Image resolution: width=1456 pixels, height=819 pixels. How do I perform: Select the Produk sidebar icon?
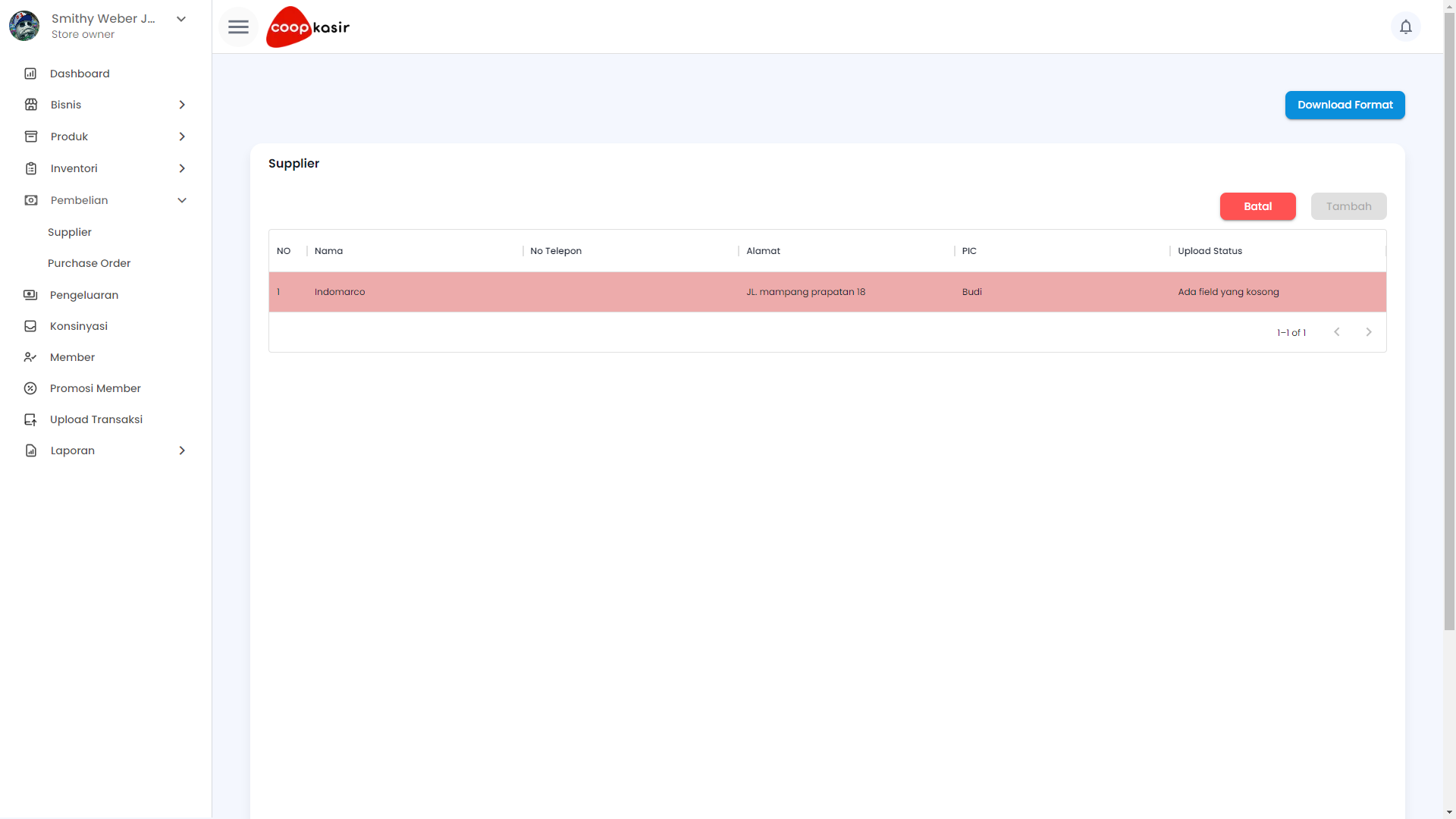(x=30, y=136)
